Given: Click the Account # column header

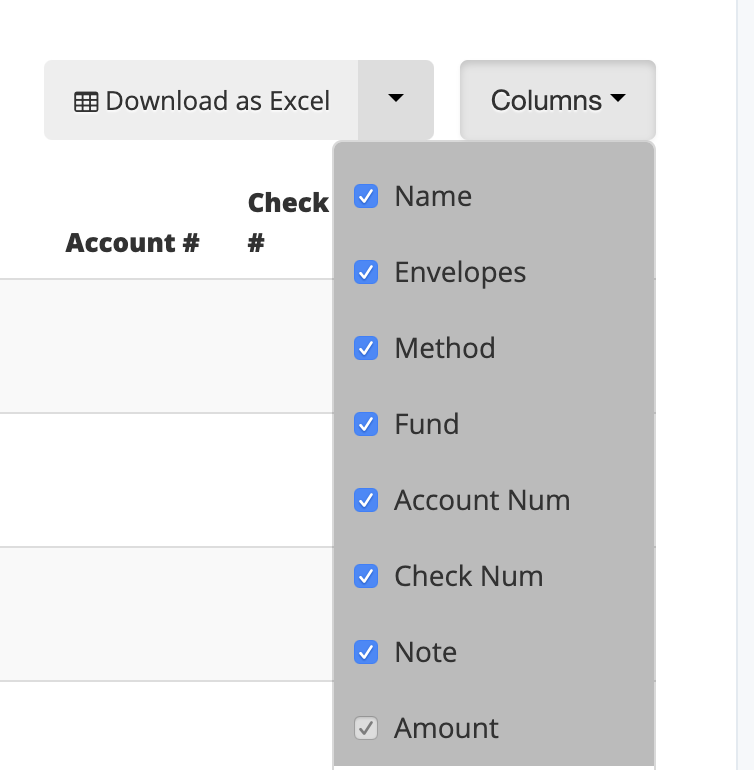Looking at the screenshot, I should click(x=133, y=243).
